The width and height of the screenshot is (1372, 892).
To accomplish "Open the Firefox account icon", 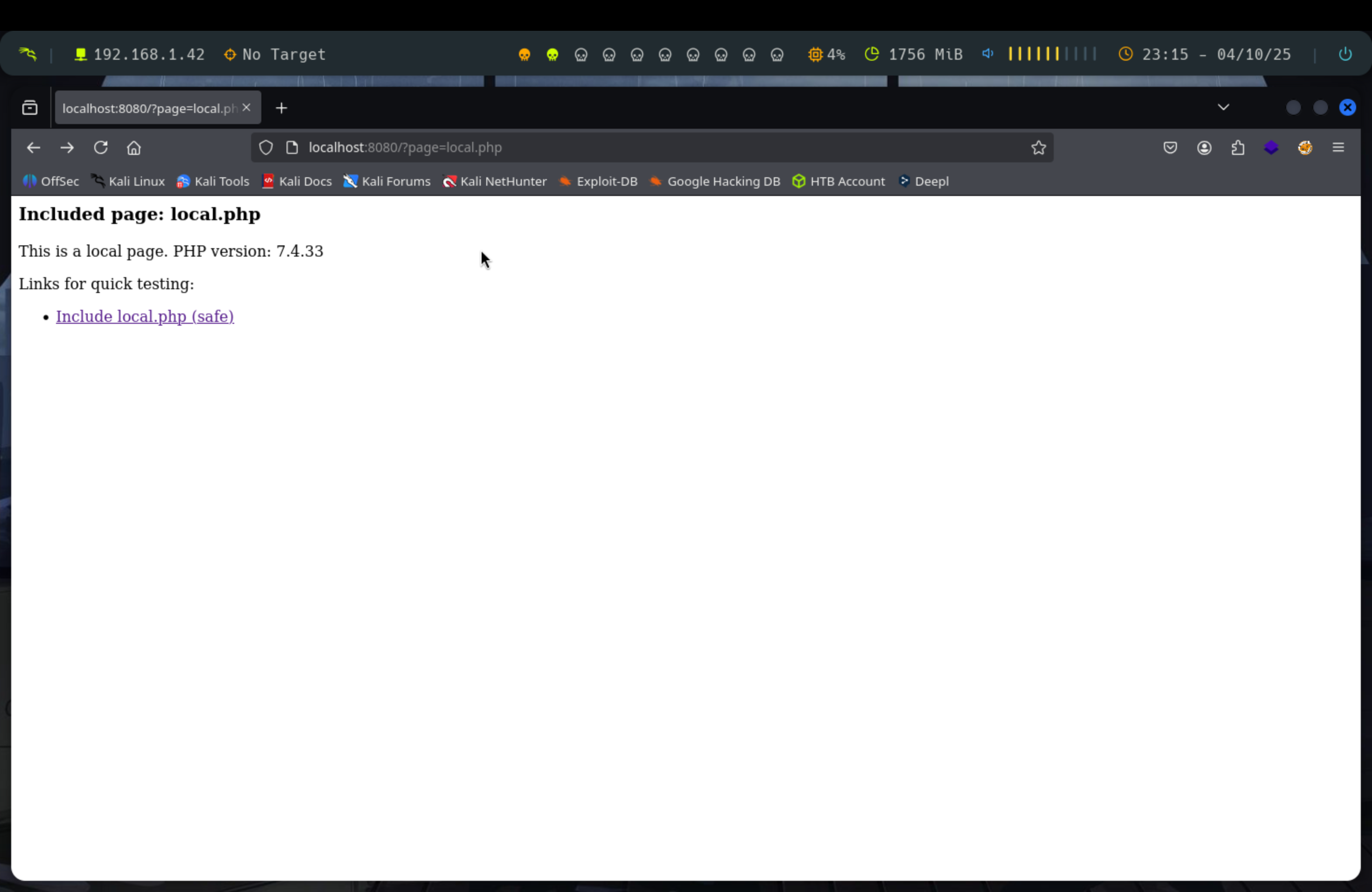I will (x=1204, y=147).
